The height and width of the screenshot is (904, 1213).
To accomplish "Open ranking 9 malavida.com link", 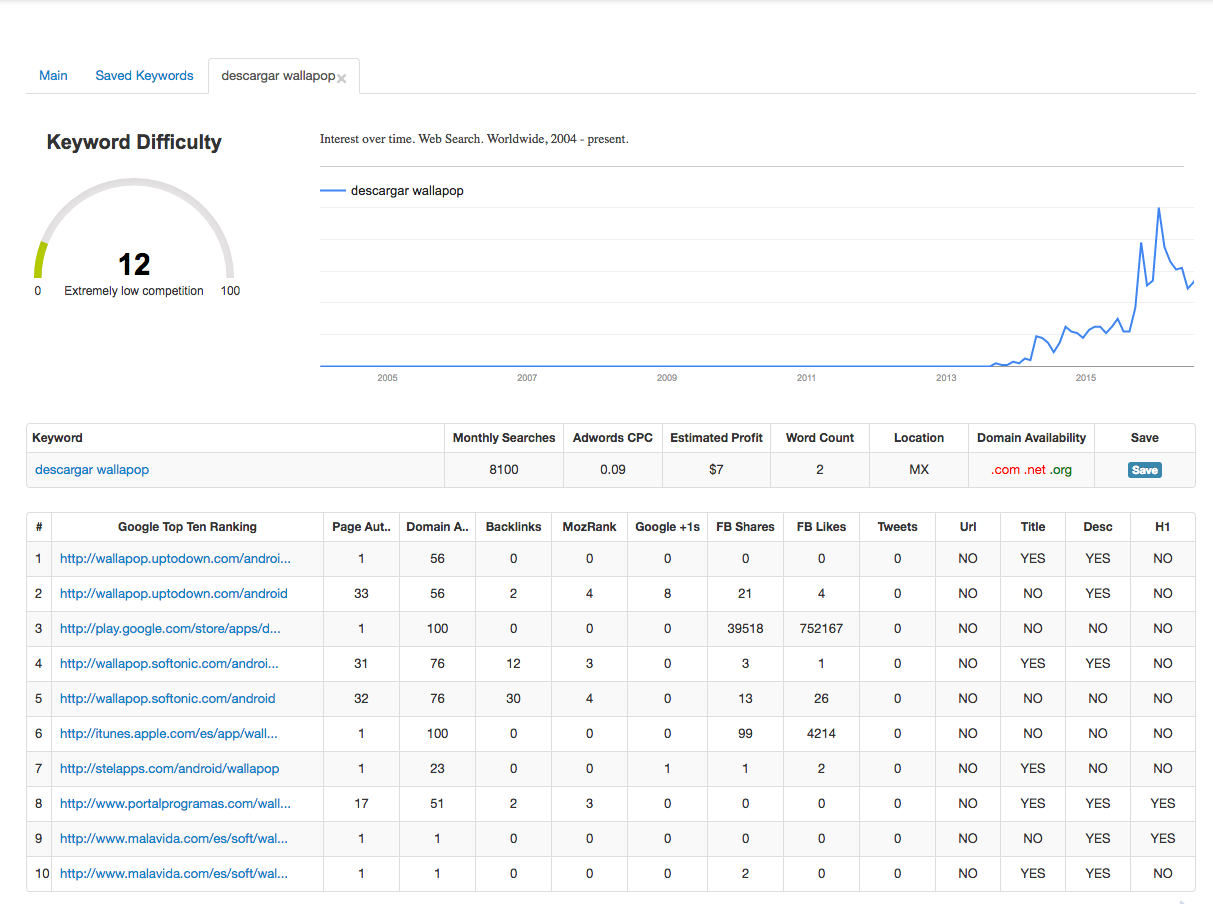I will tap(174, 839).
